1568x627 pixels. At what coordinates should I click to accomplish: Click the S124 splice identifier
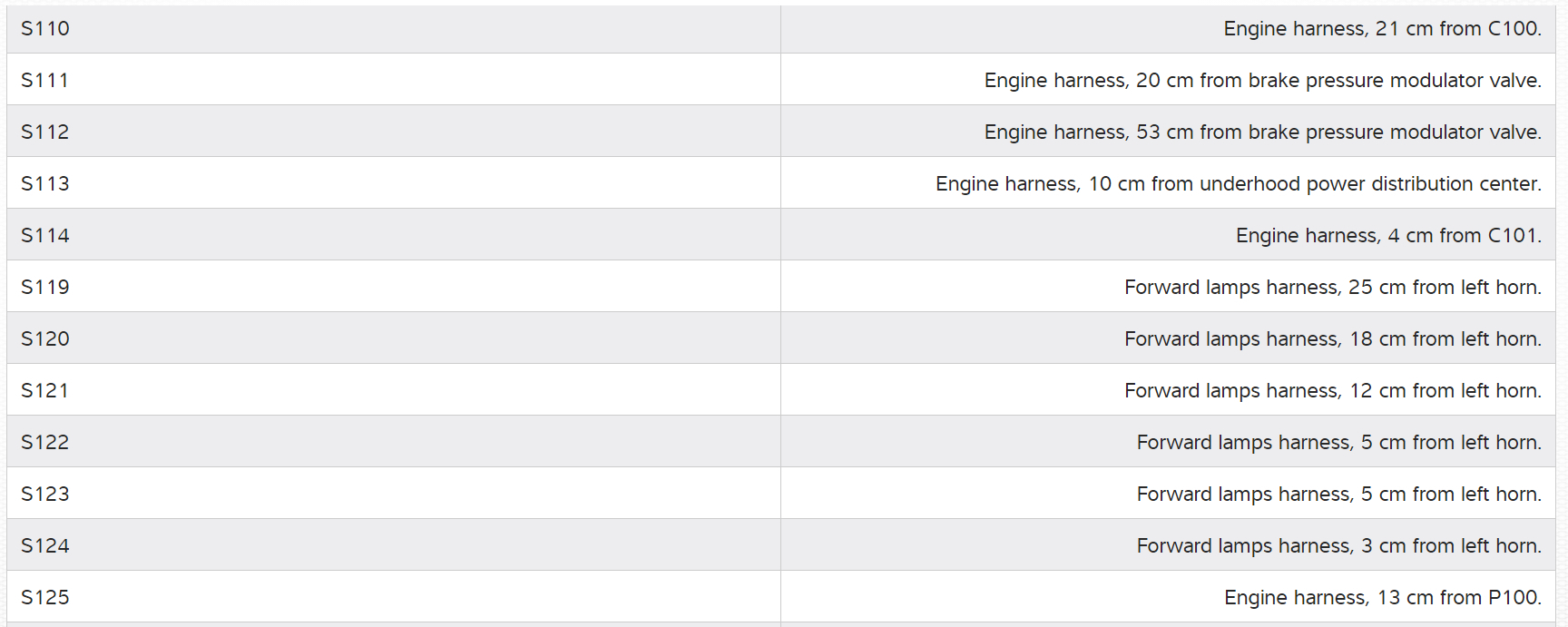coord(45,546)
